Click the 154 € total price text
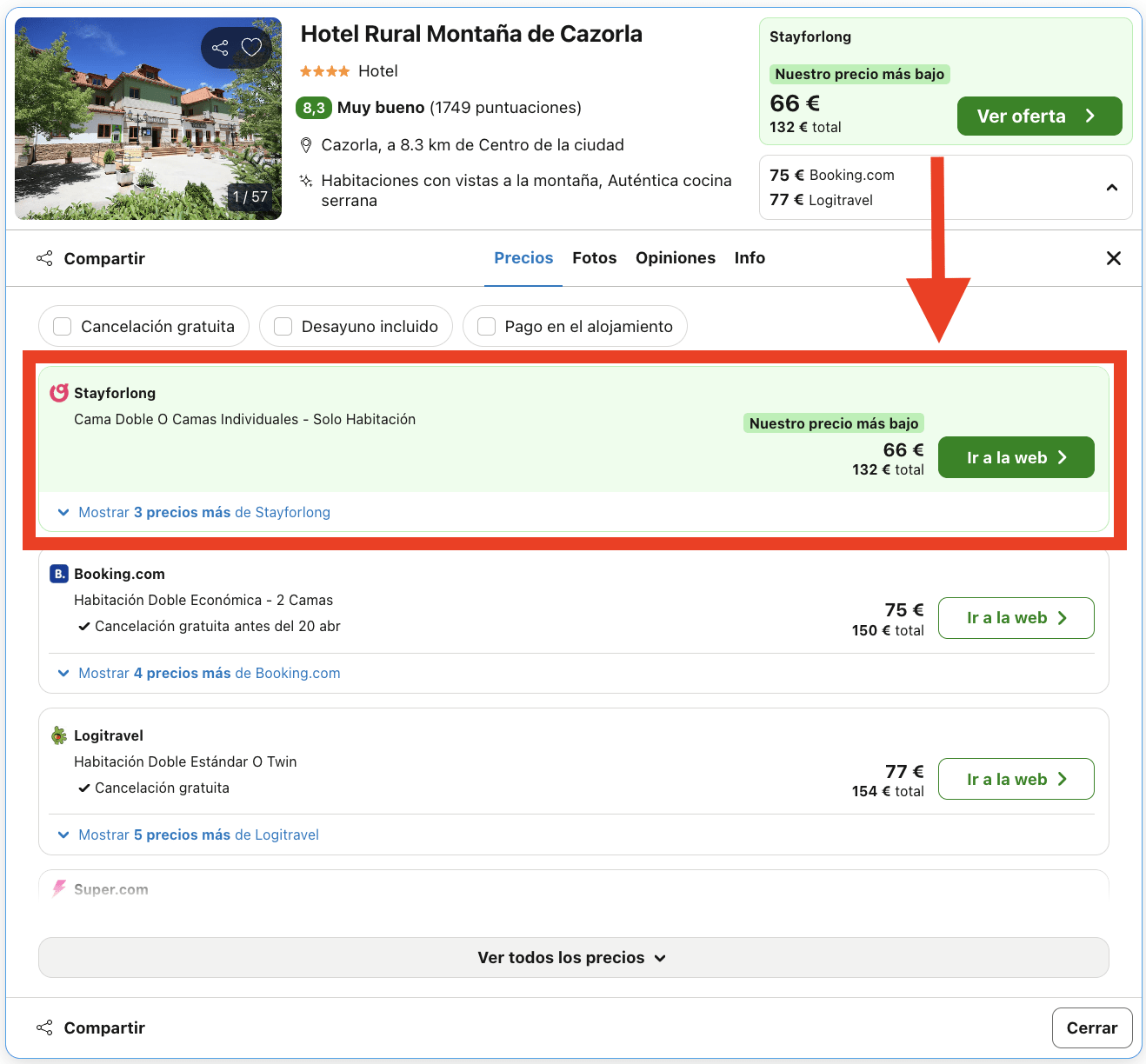The height and width of the screenshot is (1064, 1146). [888, 791]
